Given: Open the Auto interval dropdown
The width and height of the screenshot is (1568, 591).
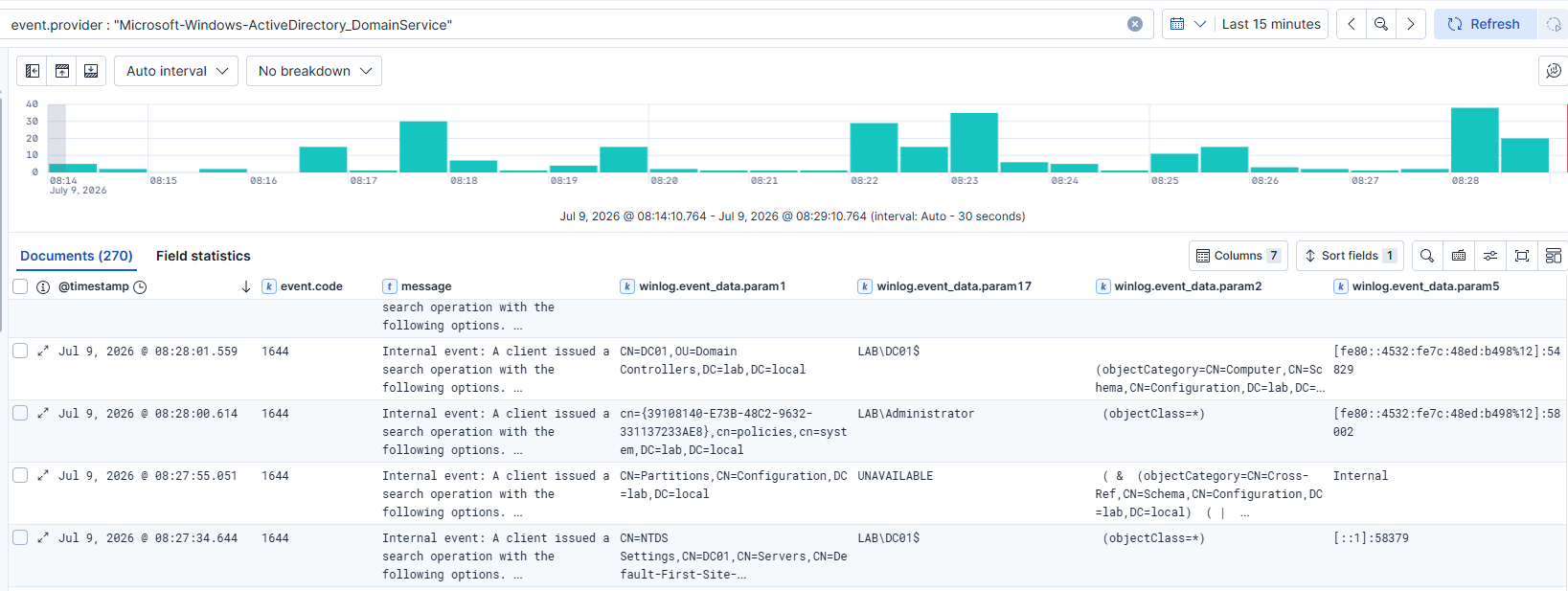Looking at the screenshot, I should pos(176,71).
